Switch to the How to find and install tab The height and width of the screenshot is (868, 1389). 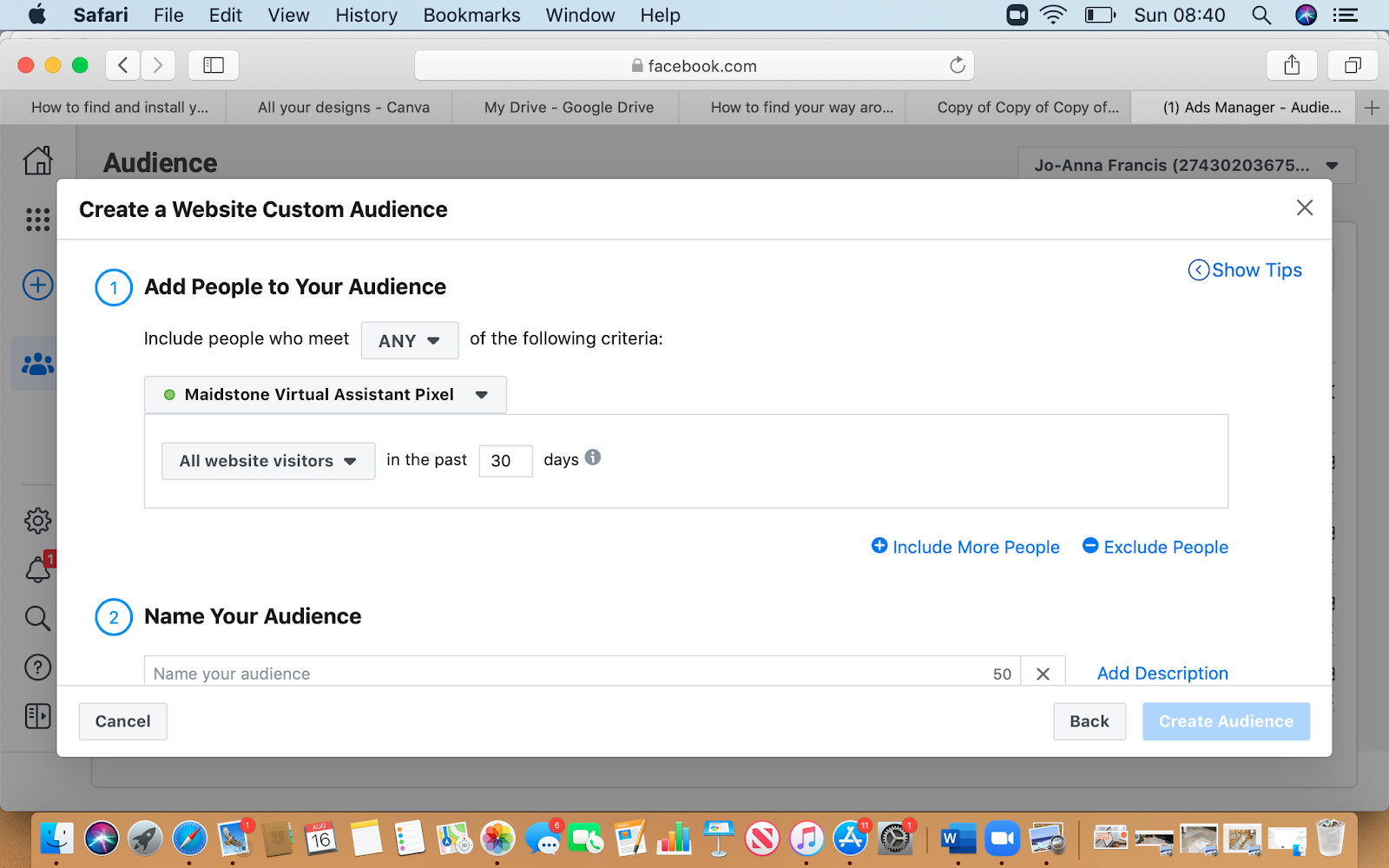point(119,108)
